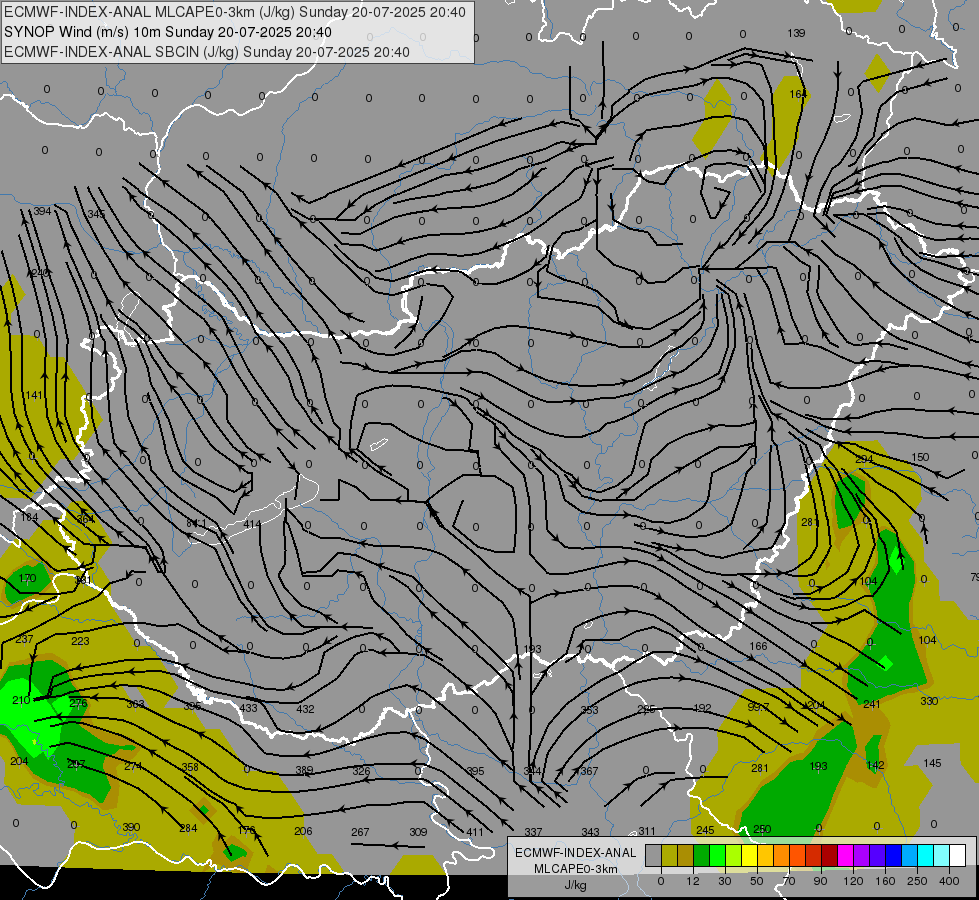Click legend tick label 70
Viewport: 979px width, 900px height.
point(789,881)
